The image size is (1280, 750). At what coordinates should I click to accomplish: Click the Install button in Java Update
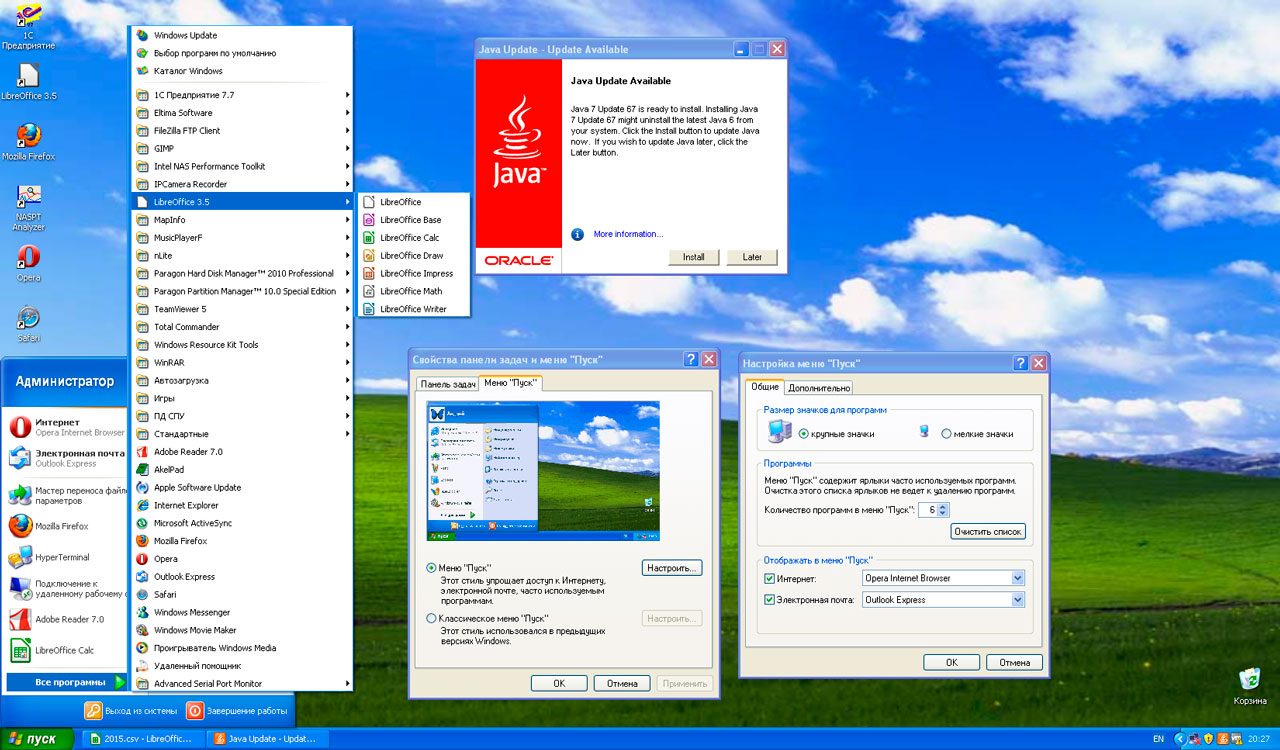[693, 257]
